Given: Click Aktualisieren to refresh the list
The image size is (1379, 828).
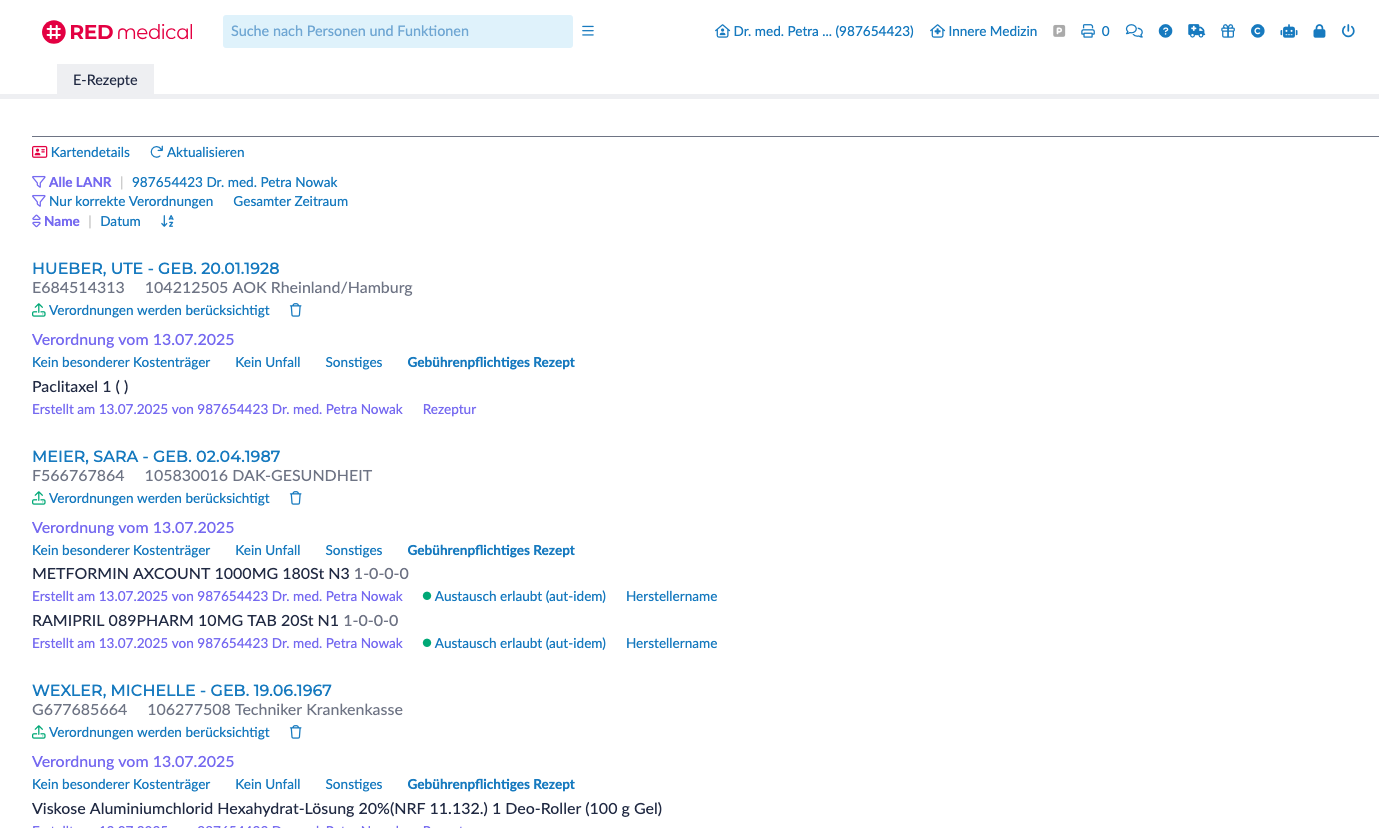Looking at the screenshot, I should [x=197, y=152].
